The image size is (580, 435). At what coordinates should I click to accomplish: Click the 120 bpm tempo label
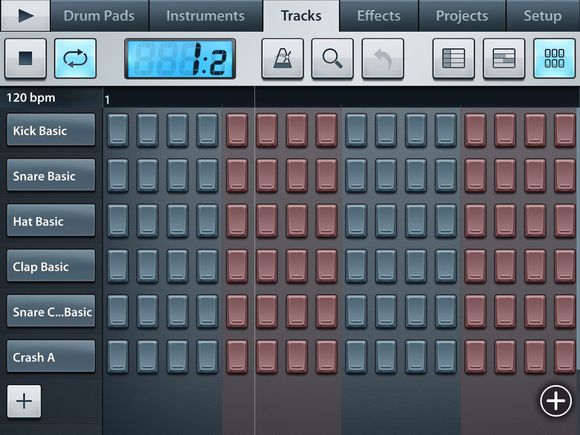coord(31,98)
